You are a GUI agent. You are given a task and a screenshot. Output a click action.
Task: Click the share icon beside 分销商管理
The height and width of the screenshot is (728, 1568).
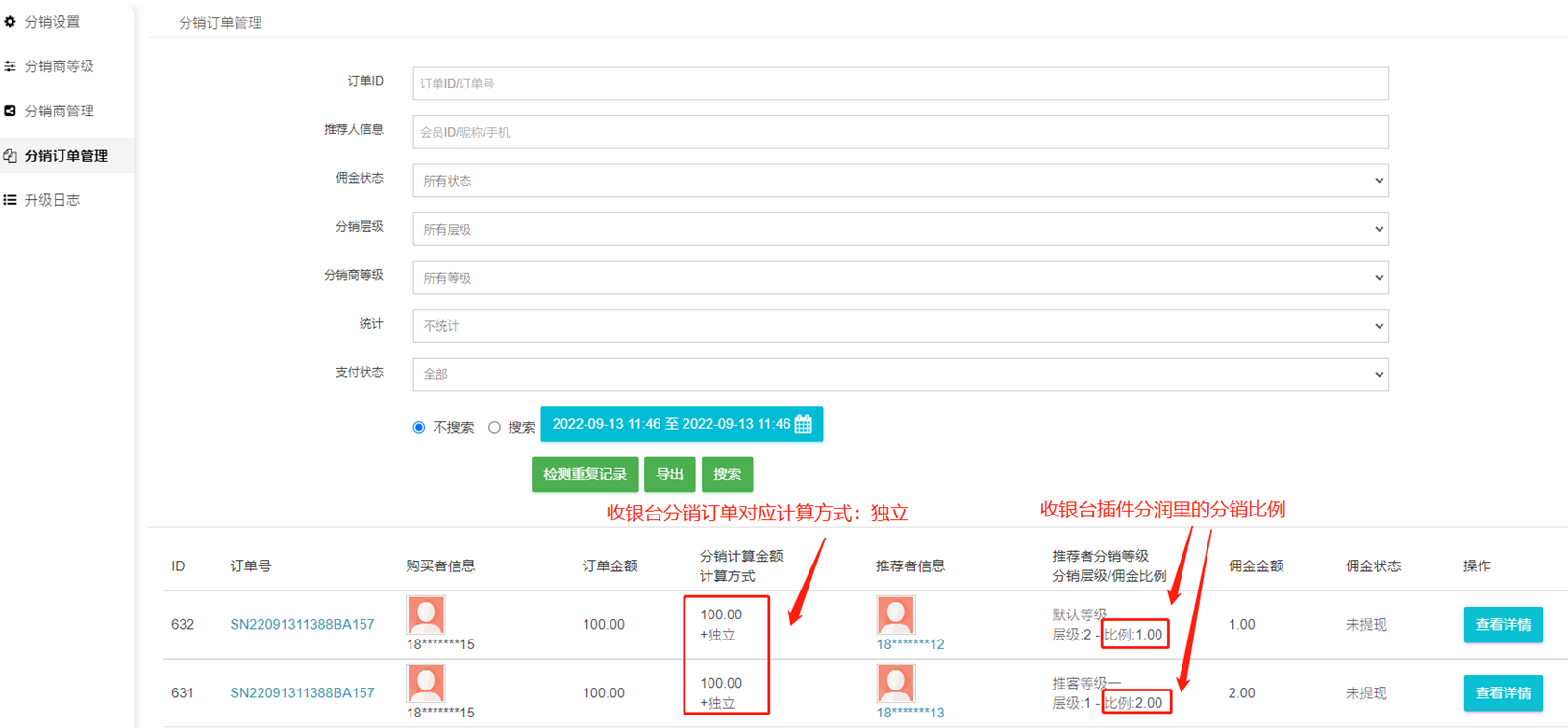[11, 111]
